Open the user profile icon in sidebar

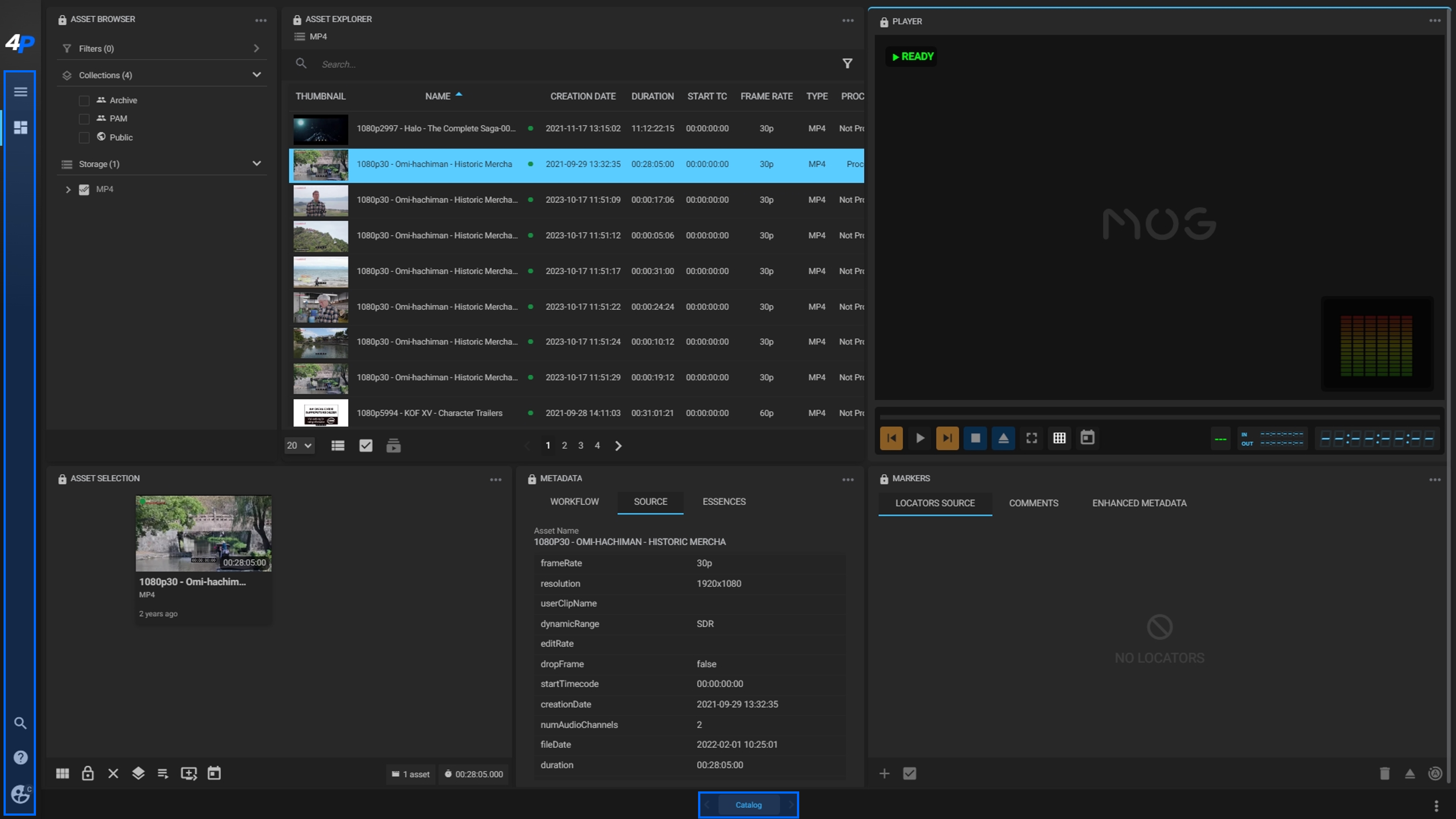[20, 794]
